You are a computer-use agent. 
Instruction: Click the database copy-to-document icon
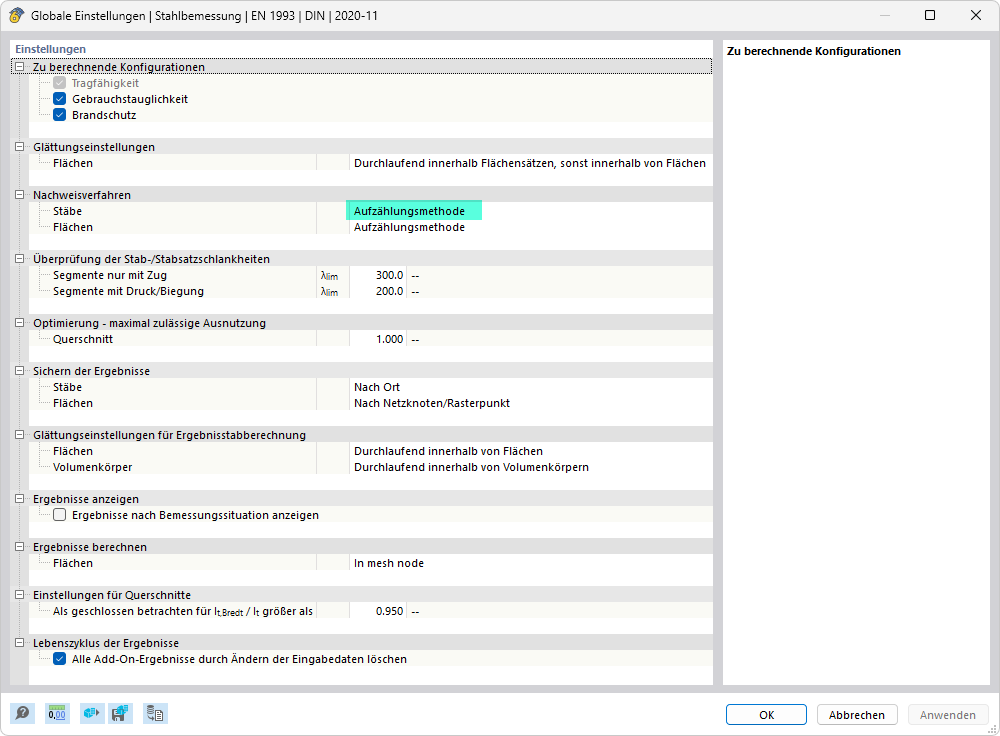(155, 713)
